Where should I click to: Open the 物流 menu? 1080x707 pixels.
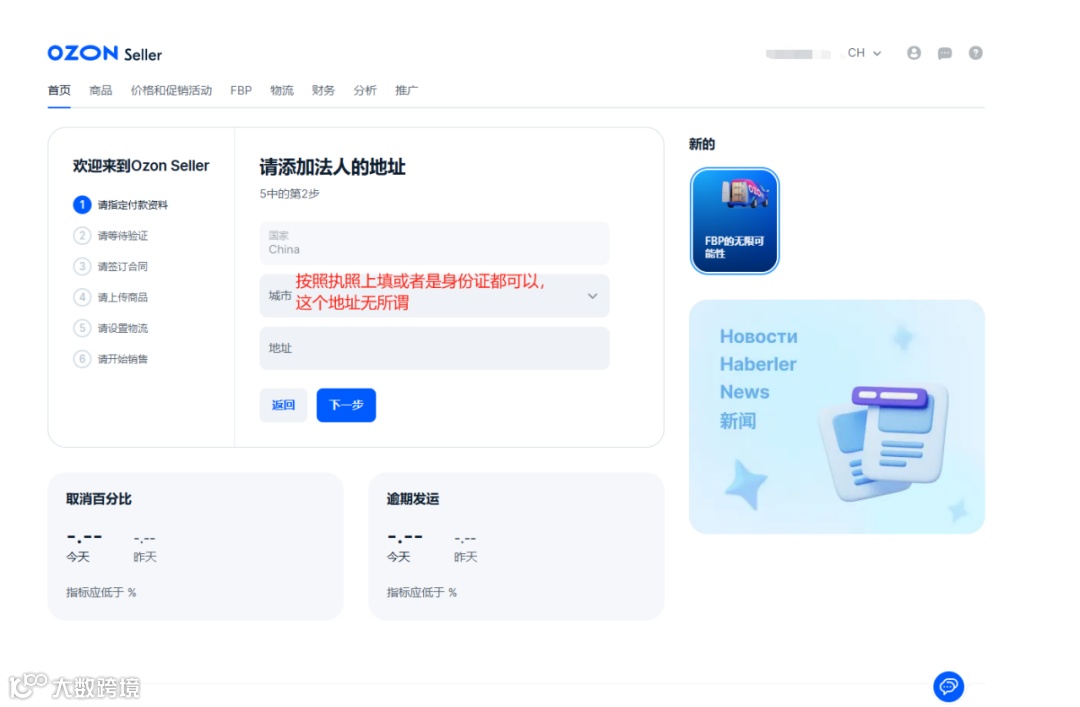pos(282,90)
